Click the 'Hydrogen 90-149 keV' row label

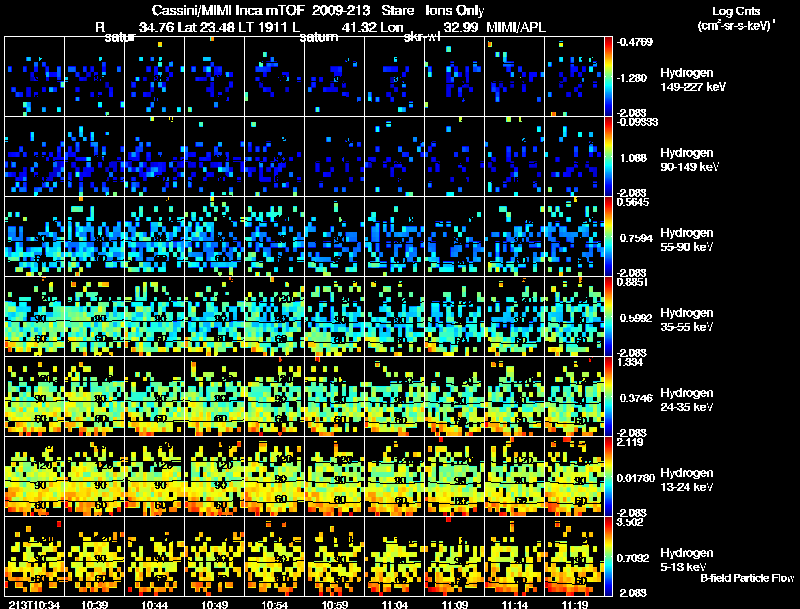(690, 160)
